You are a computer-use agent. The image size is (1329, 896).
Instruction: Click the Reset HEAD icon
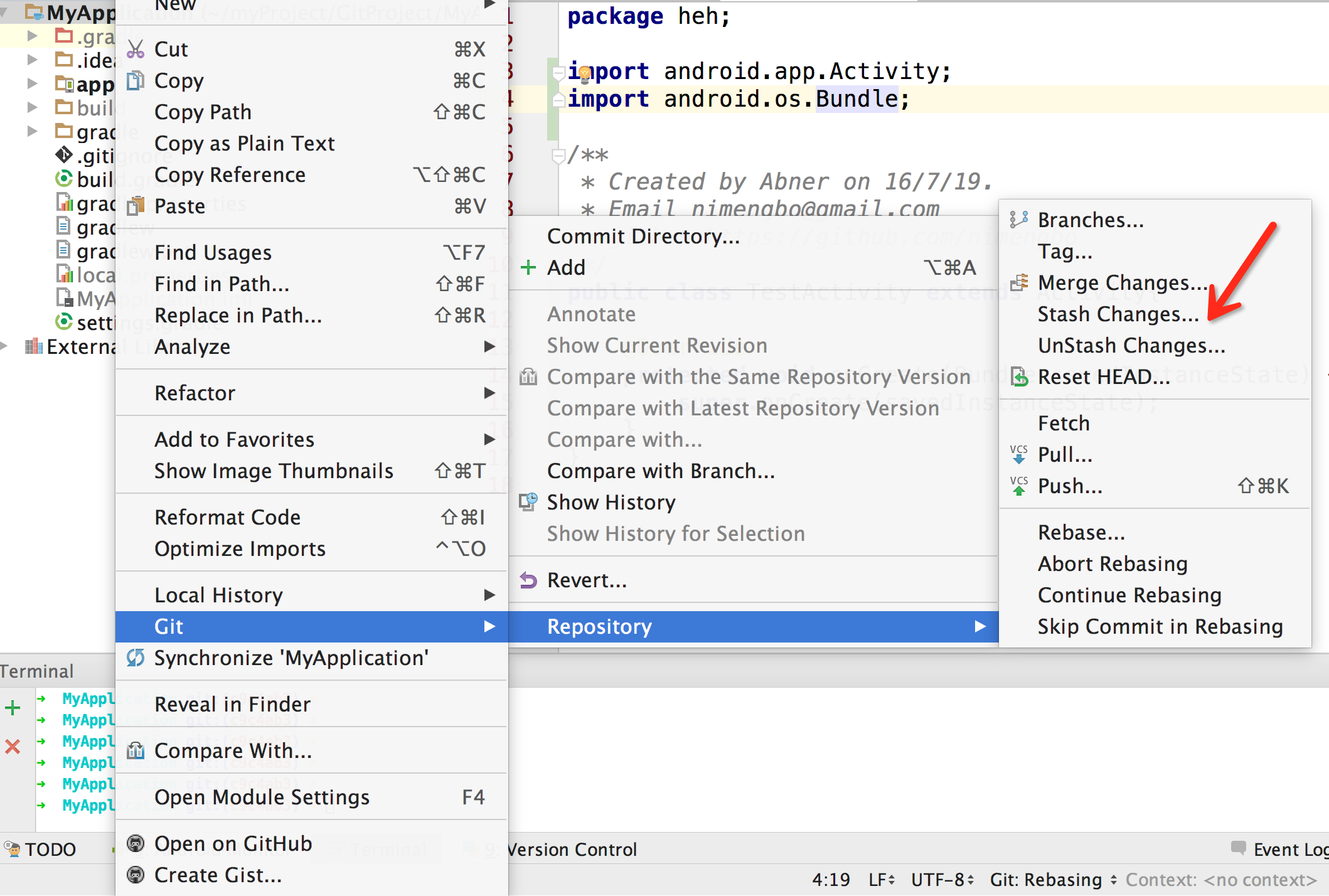tap(1020, 376)
